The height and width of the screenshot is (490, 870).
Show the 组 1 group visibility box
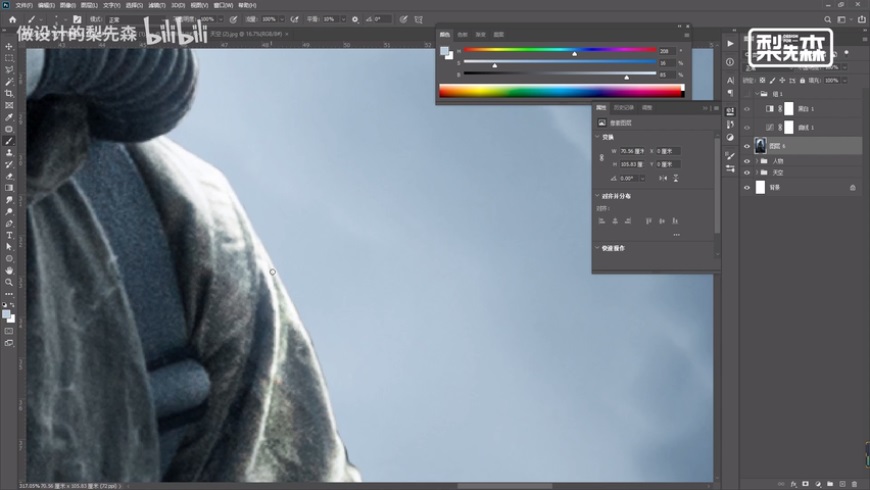(x=747, y=94)
